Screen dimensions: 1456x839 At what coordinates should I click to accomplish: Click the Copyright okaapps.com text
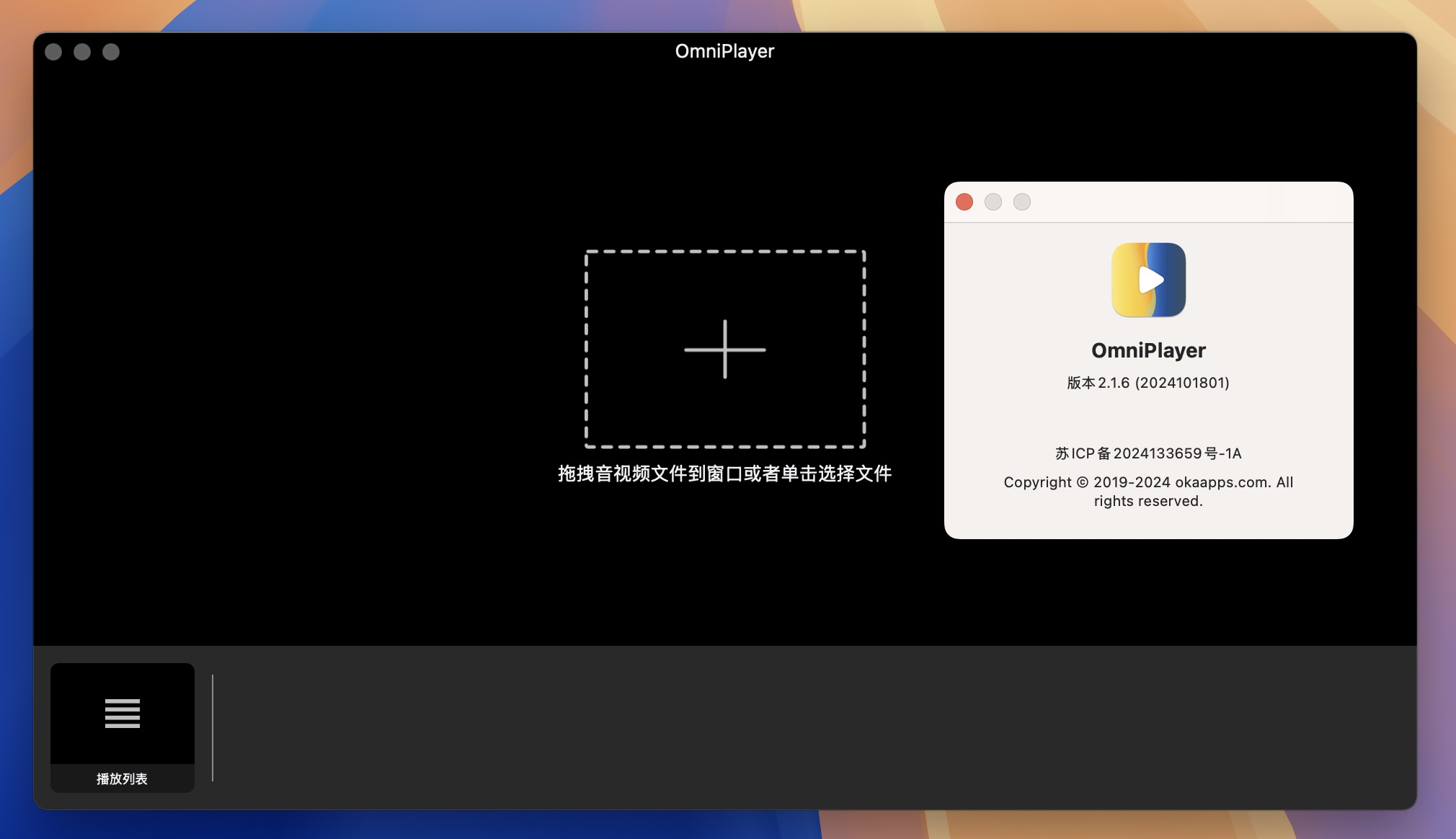click(x=1148, y=492)
